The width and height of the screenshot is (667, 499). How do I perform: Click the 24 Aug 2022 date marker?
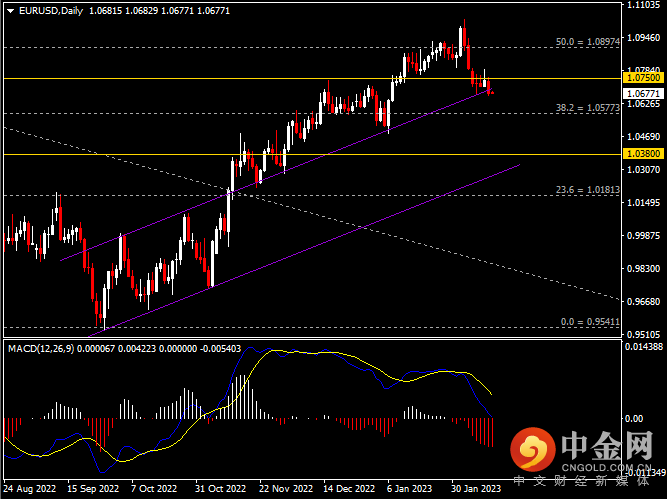tap(30, 491)
